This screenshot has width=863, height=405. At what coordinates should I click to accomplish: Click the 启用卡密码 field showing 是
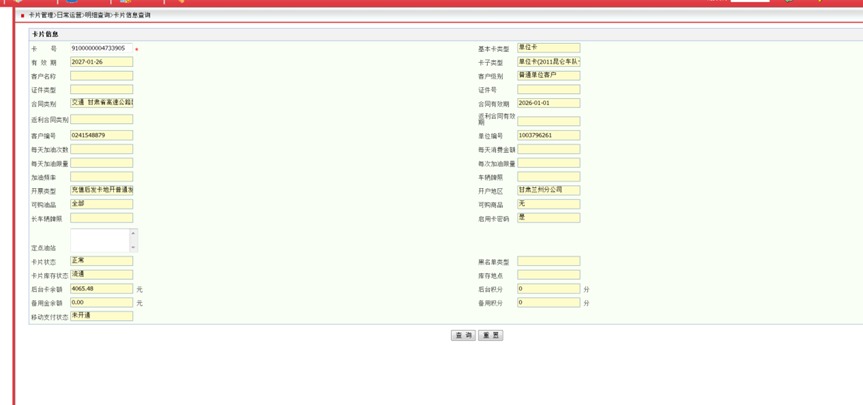point(548,218)
